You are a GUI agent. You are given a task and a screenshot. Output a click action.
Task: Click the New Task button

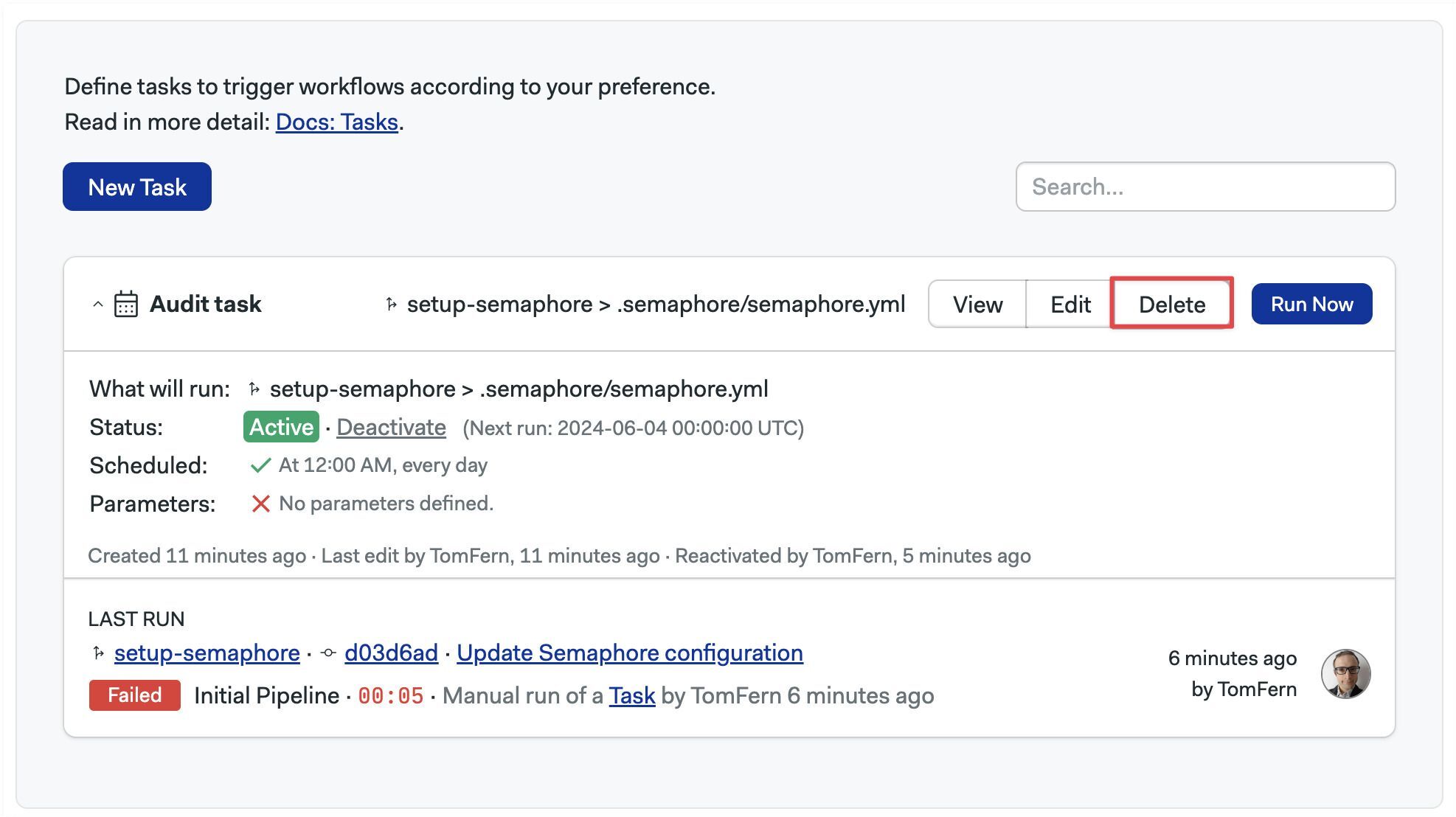(x=137, y=187)
